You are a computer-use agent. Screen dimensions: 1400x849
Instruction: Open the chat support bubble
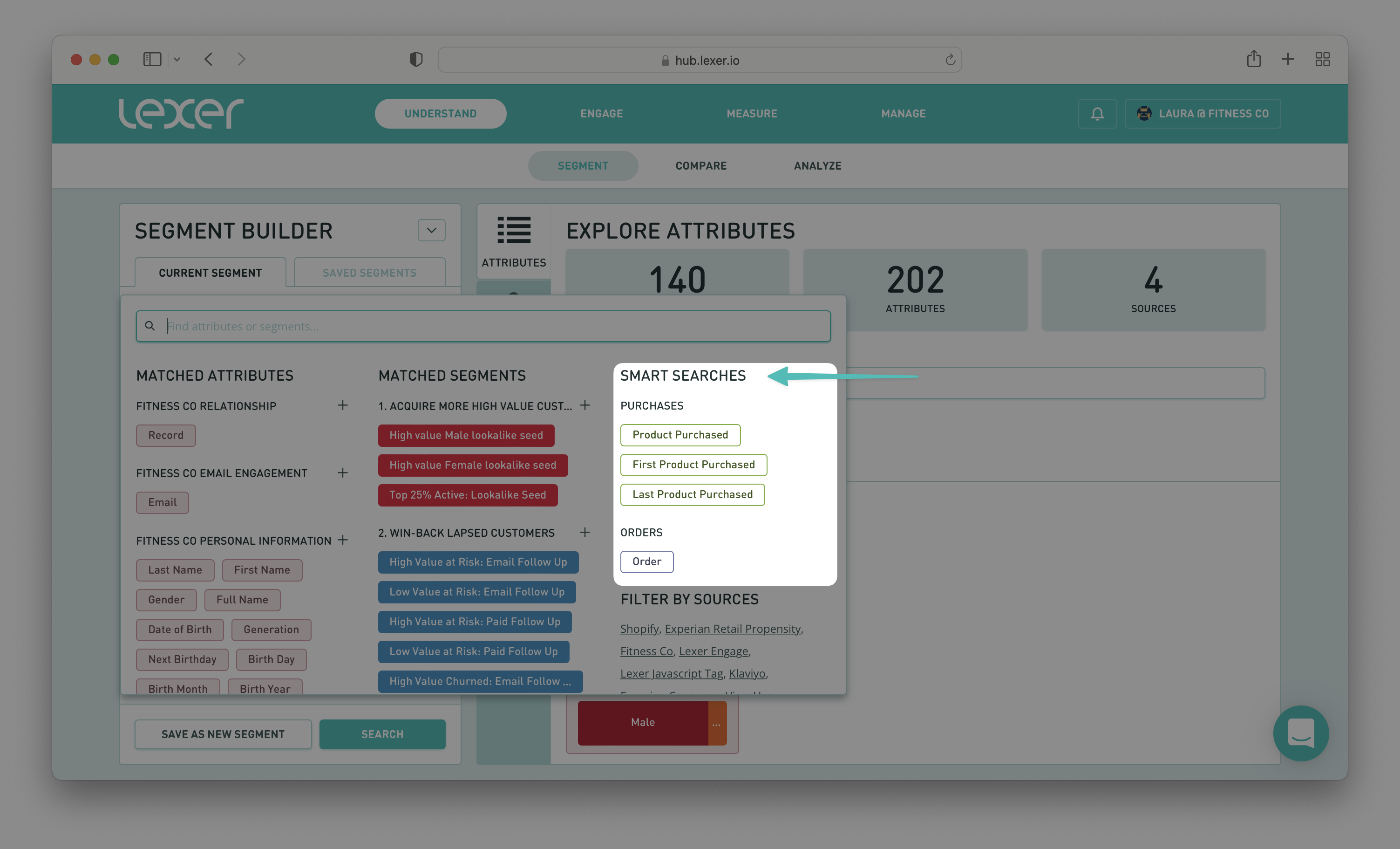1301,733
